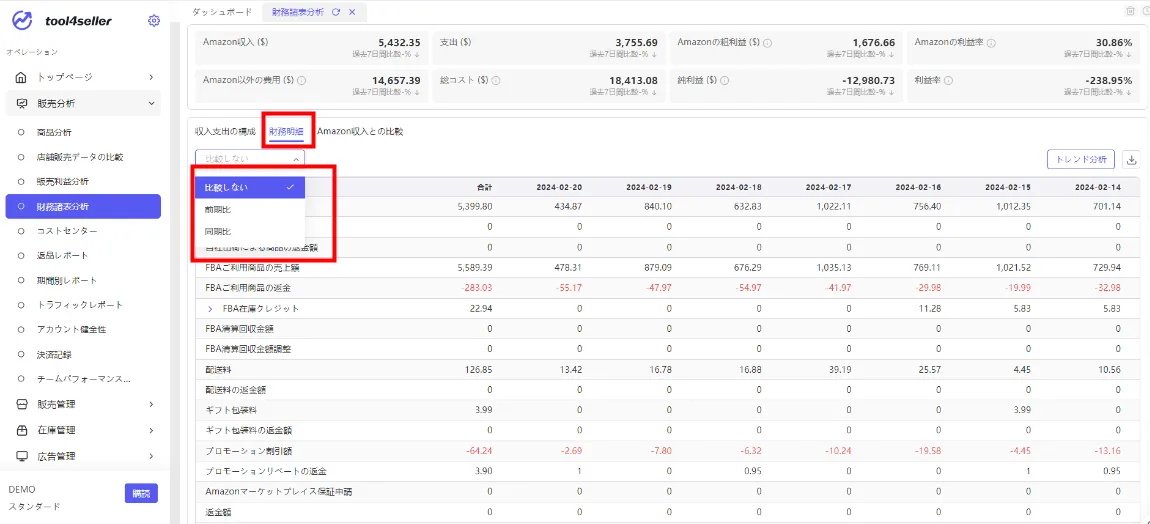Refresh the 財務諸表分析 tab with the reload icon
Image resolution: width=1150 pixels, height=524 pixels.
[336, 12]
